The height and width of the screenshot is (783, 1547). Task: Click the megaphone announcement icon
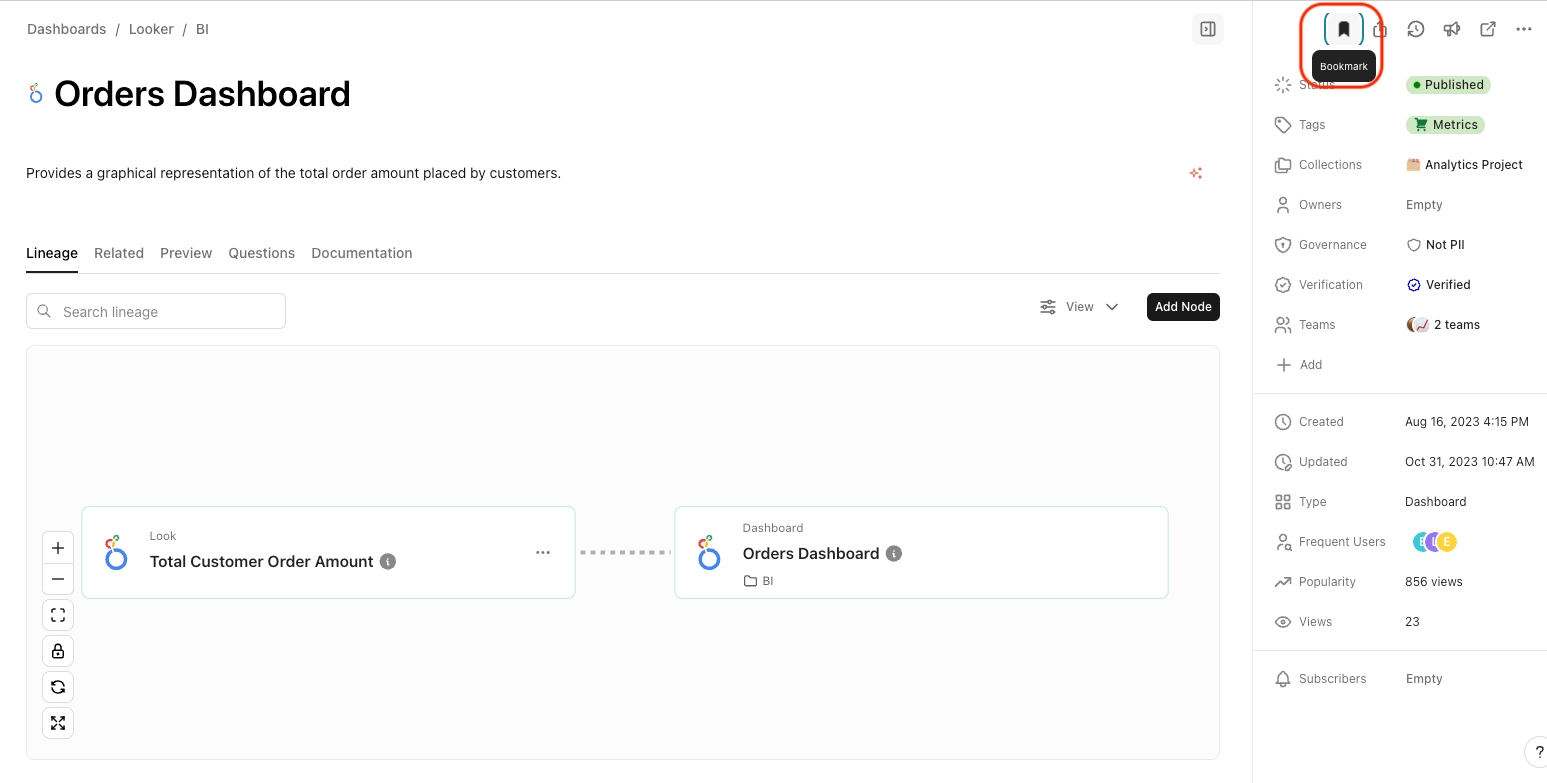[1451, 29]
